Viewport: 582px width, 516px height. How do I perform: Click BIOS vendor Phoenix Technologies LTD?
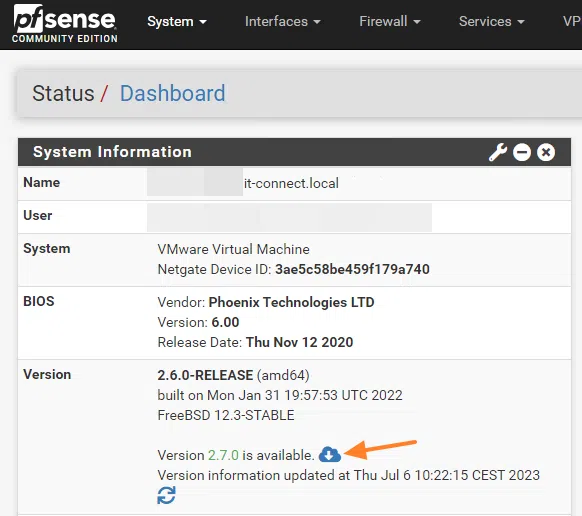click(x=291, y=302)
